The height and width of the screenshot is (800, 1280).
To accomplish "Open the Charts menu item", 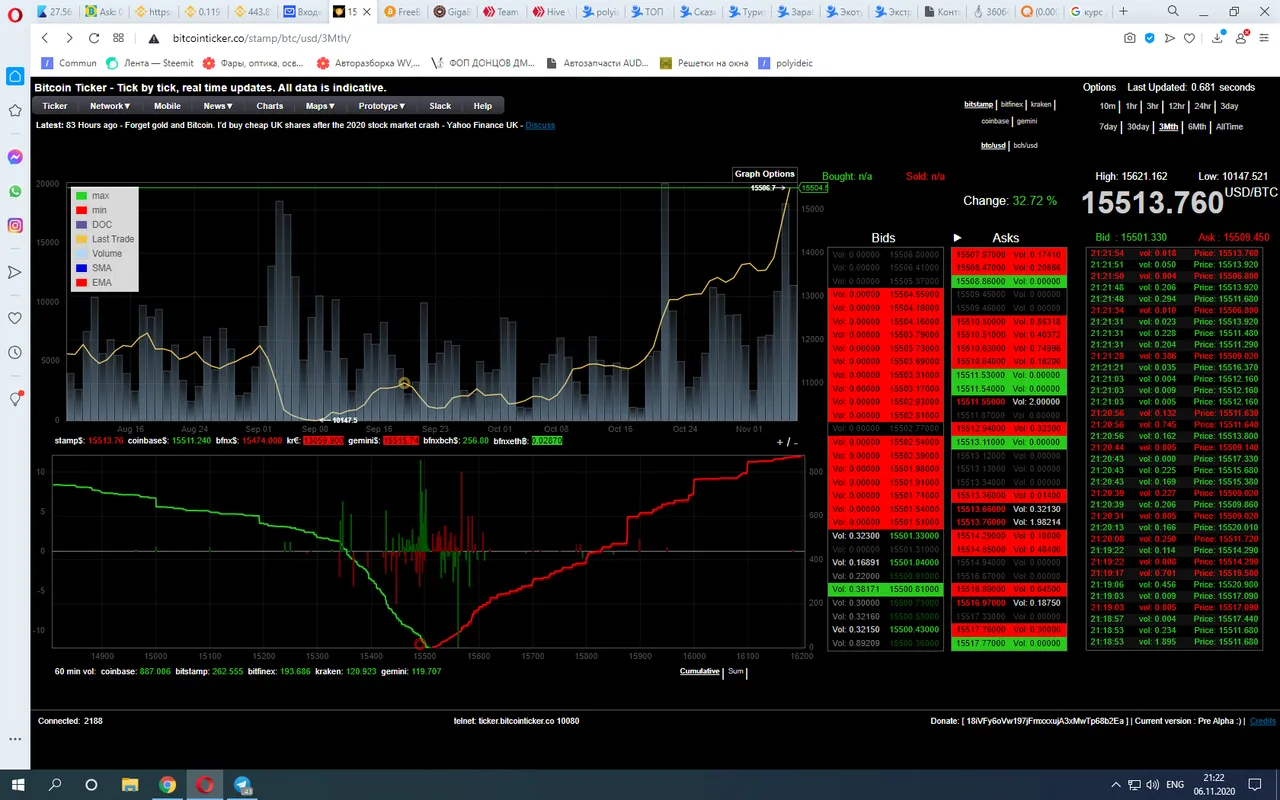I will 270,106.
